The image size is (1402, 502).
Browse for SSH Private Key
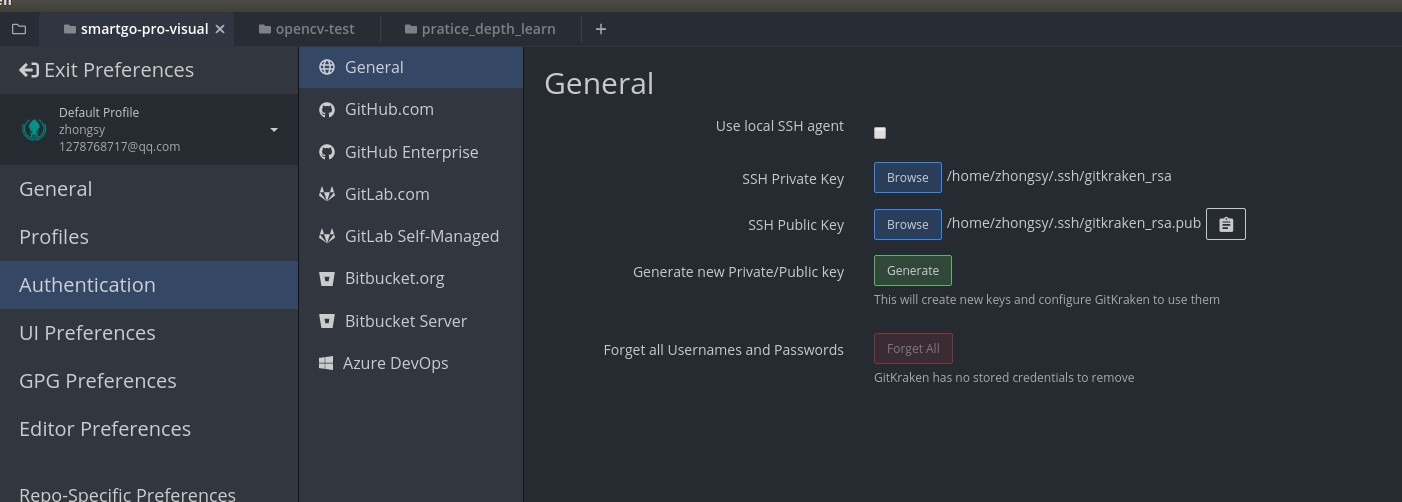(x=908, y=177)
